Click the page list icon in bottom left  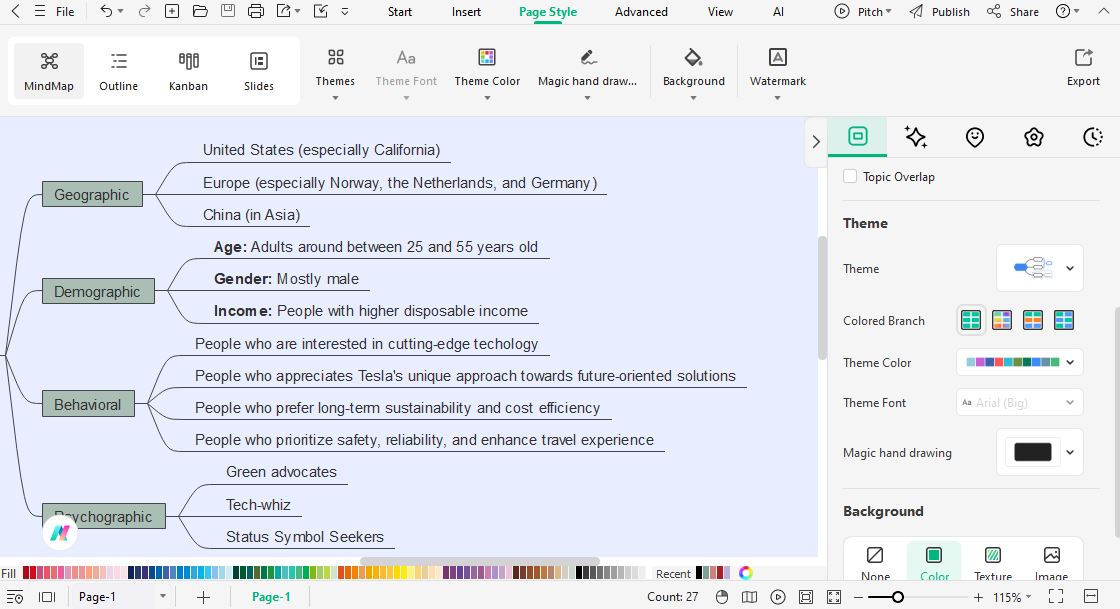tap(14, 597)
